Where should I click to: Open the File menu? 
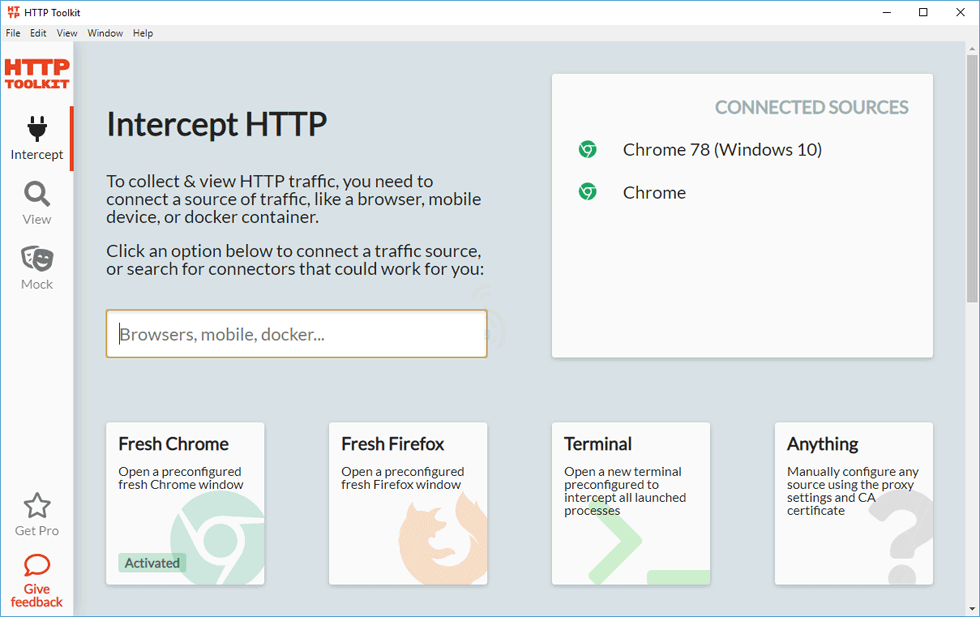[x=13, y=33]
